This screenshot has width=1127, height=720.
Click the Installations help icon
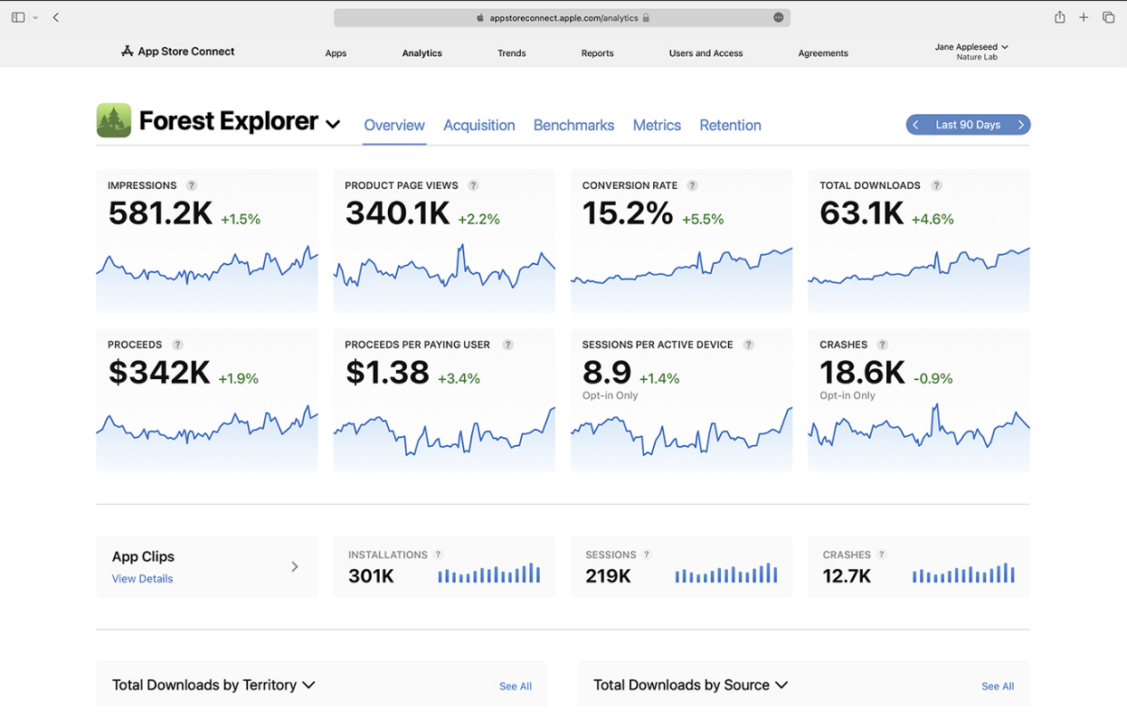(x=438, y=555)
